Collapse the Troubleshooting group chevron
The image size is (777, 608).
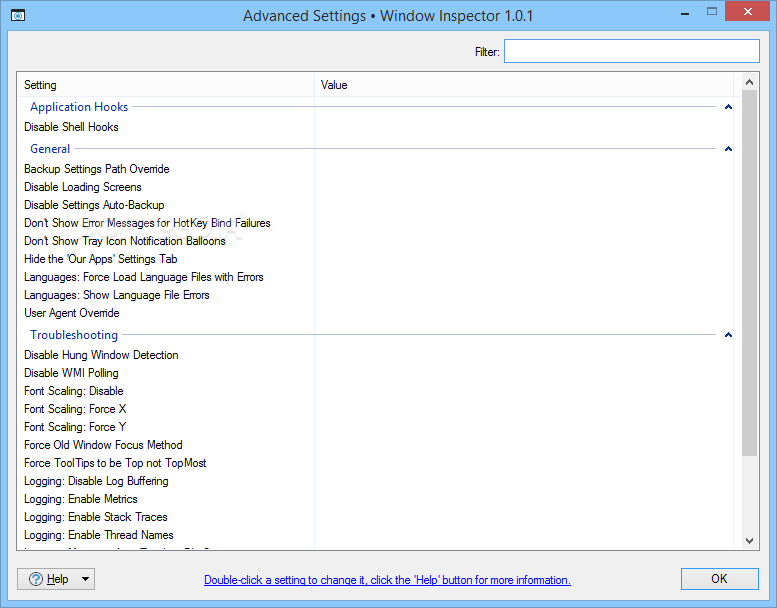click(728, 335)
